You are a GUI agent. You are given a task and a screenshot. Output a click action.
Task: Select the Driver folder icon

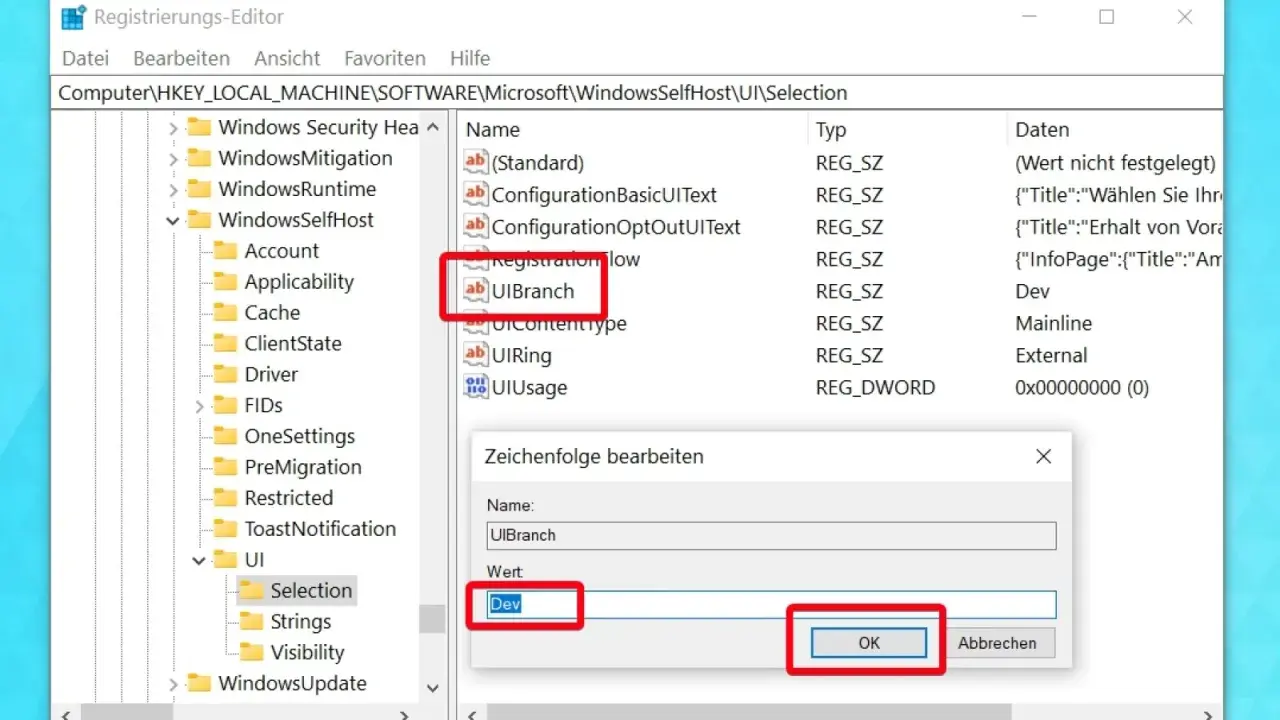coord(226,375)
